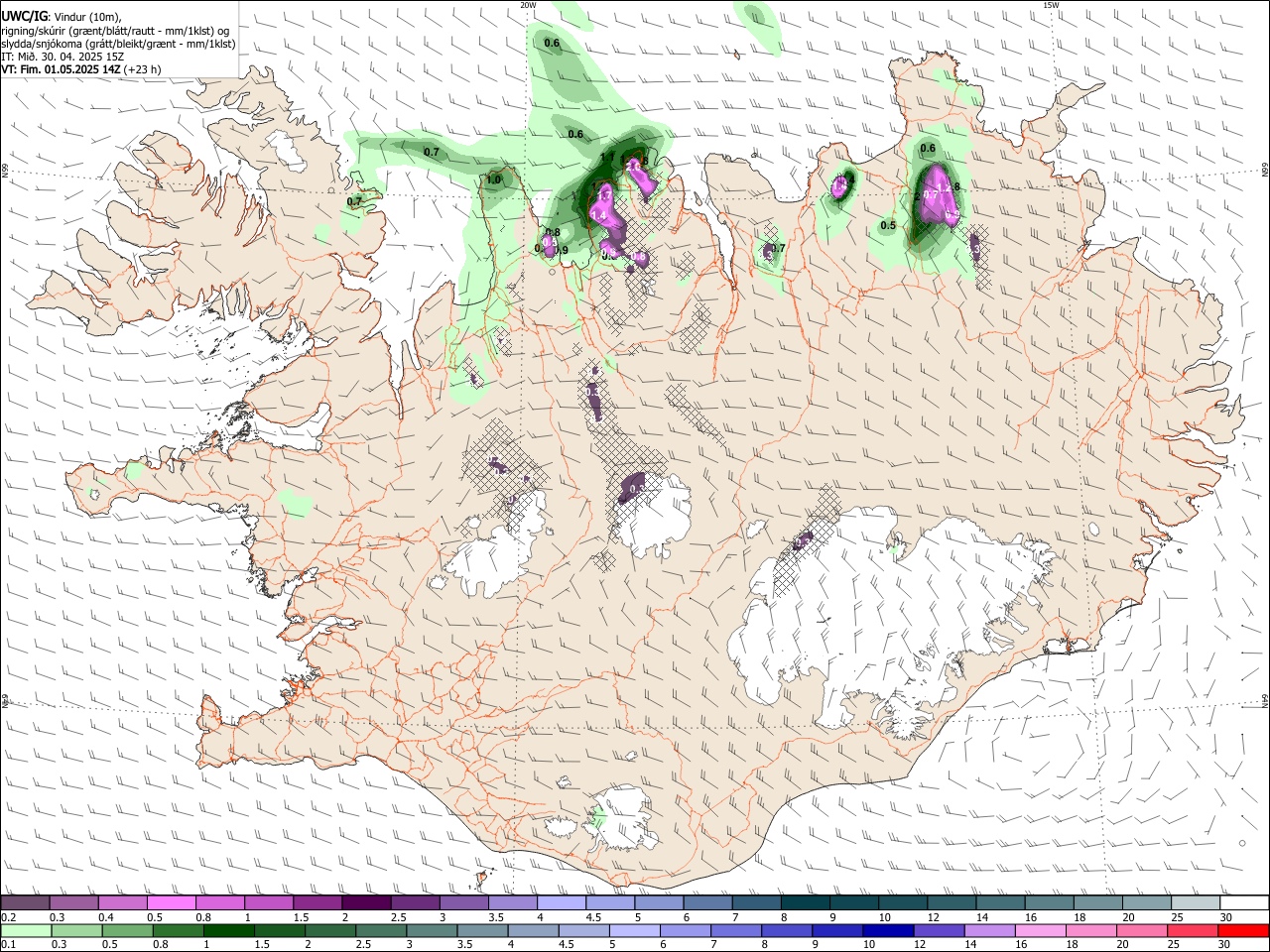This screenshot has height=952, width=1270.
Task: Click the 10 swatch in the upper legend row
Action: tap(903, 903)
